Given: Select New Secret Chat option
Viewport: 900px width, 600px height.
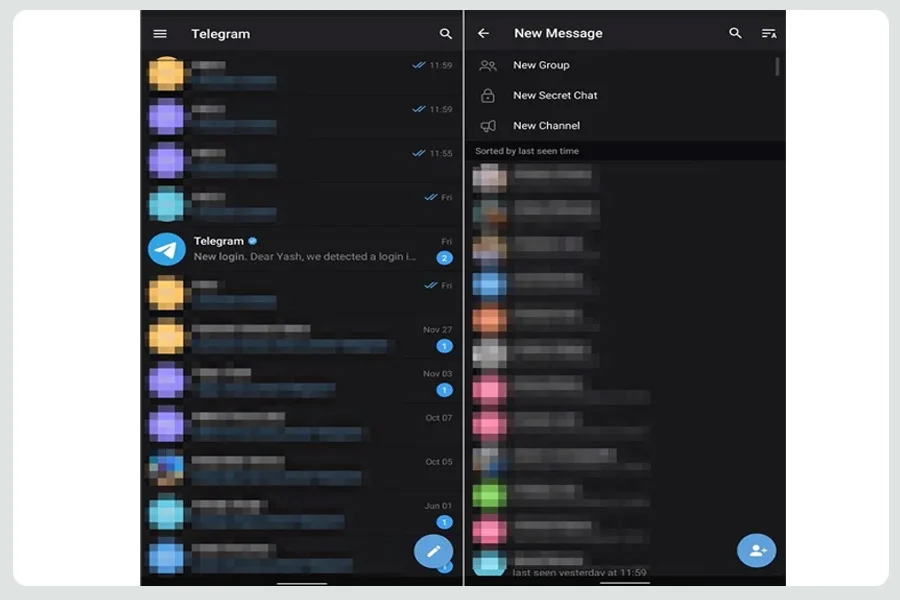Looking at the screenshot, I should coord(624,95).
